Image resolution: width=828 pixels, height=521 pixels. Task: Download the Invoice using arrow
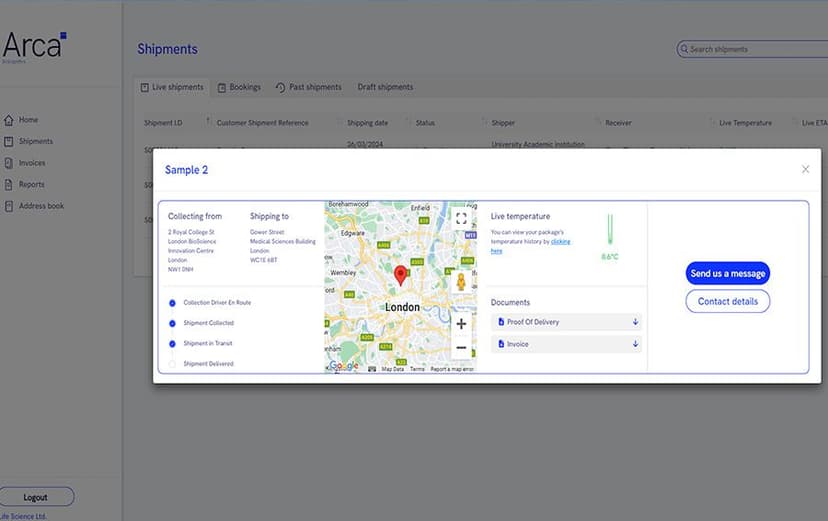click(x=634, y=344)
